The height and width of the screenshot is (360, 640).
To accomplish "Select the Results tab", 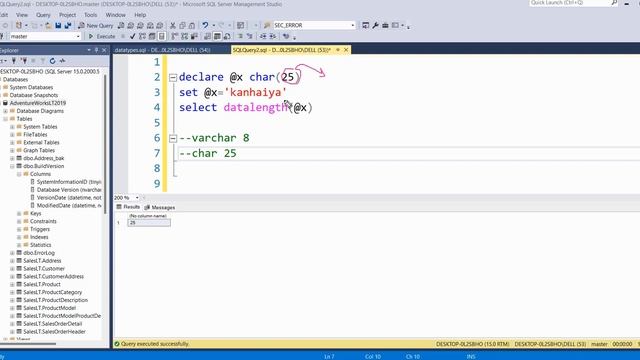I will pyautogui.click(x=128, y=207).
